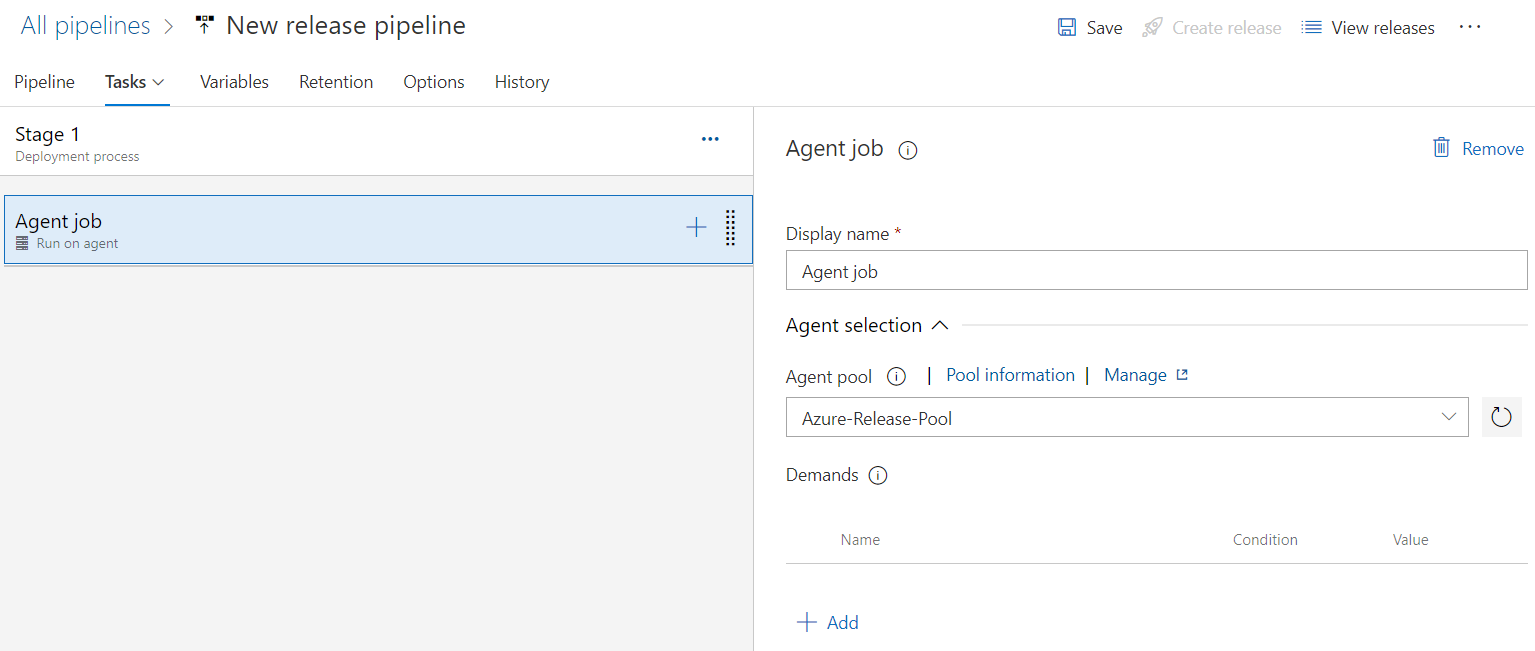Open the Pool information link
1535x651 pixels.
pos(1010,375)
